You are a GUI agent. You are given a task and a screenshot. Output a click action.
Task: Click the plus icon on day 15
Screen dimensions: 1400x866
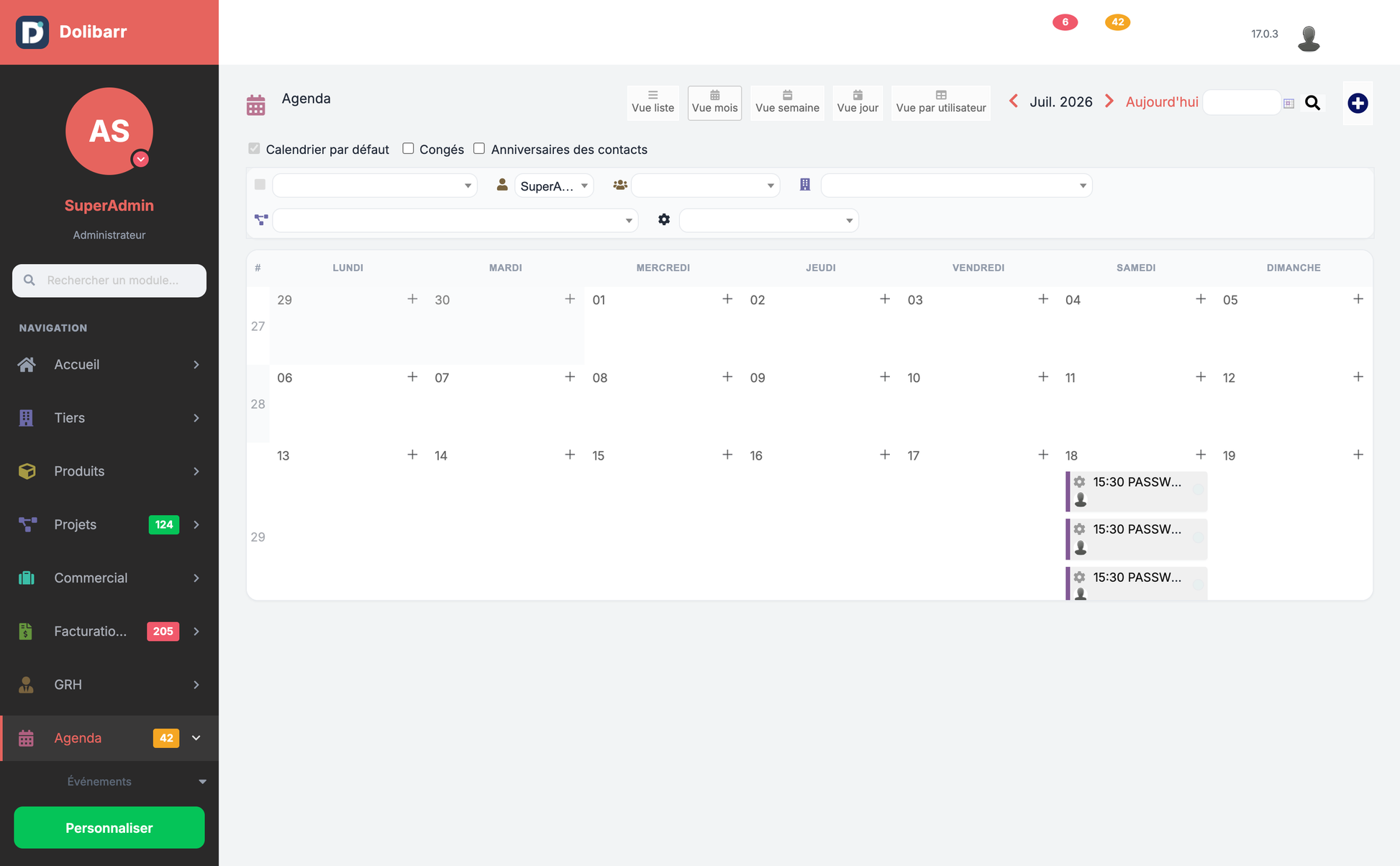[x=727, y=455]
